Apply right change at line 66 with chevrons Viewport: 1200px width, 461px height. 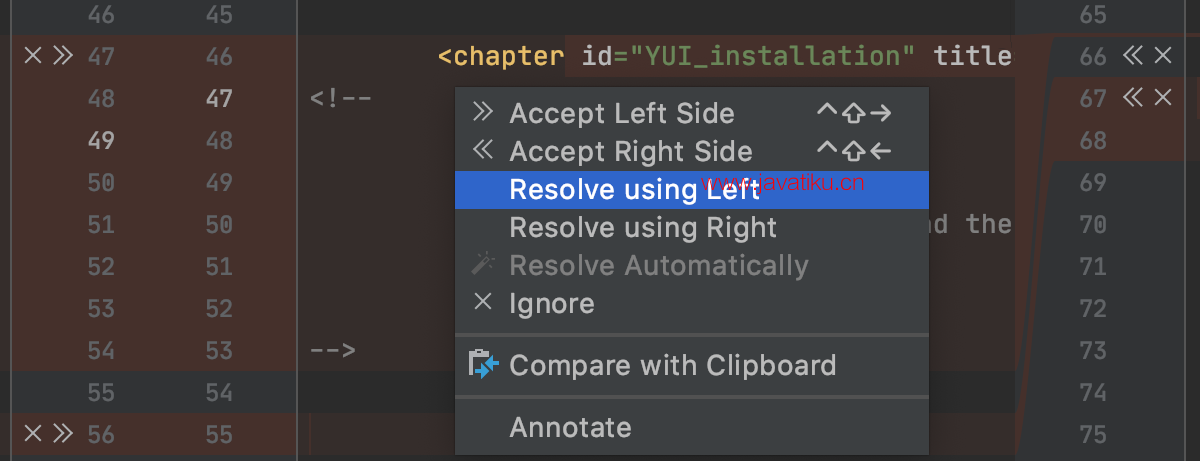coord(1132,56)
